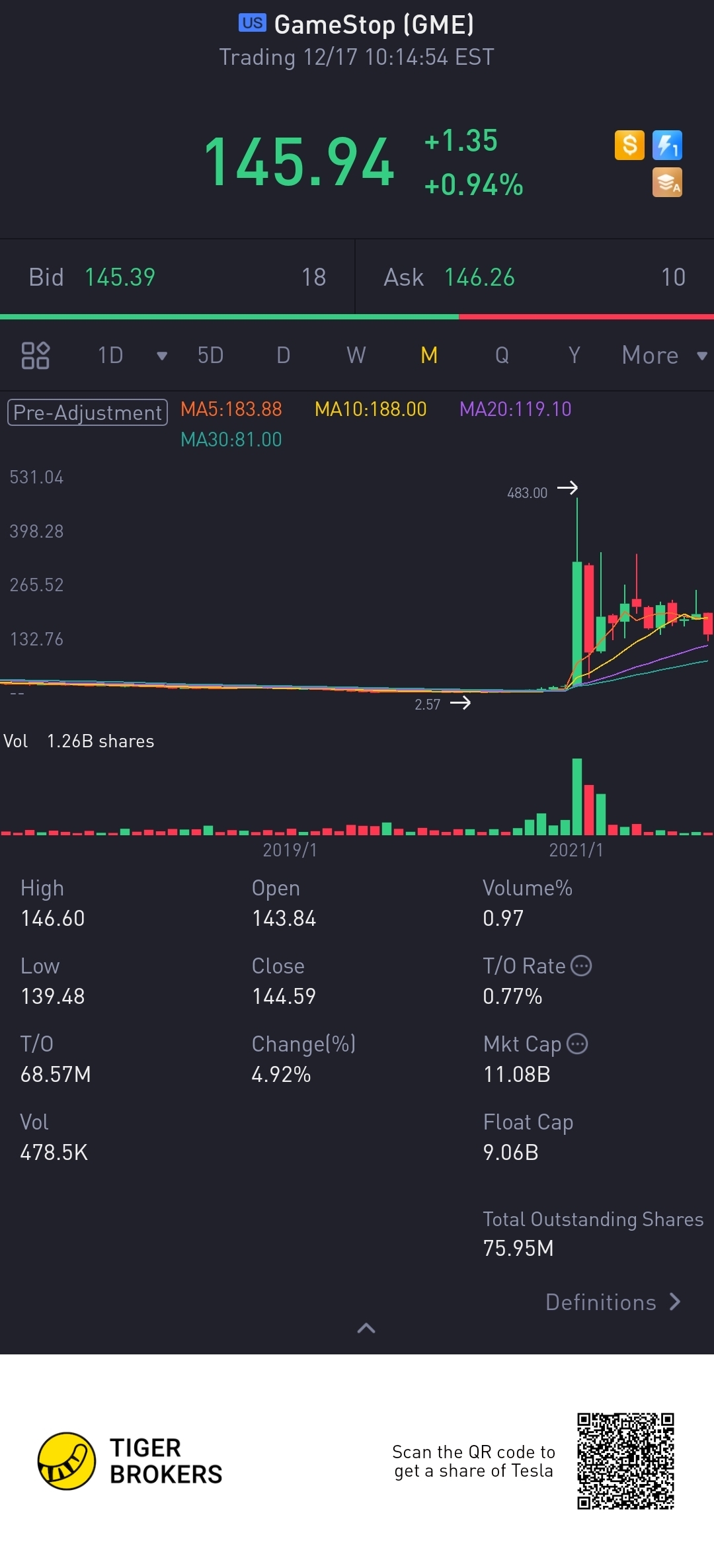
Task: Tap the +0.94% change value
Action: coord(473,185)
